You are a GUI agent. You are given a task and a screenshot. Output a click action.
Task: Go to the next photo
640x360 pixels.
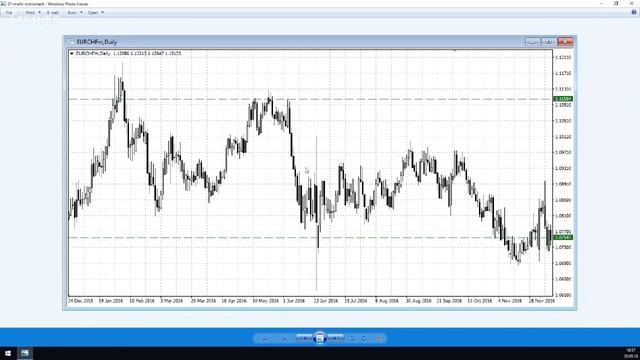pos(336,338)
